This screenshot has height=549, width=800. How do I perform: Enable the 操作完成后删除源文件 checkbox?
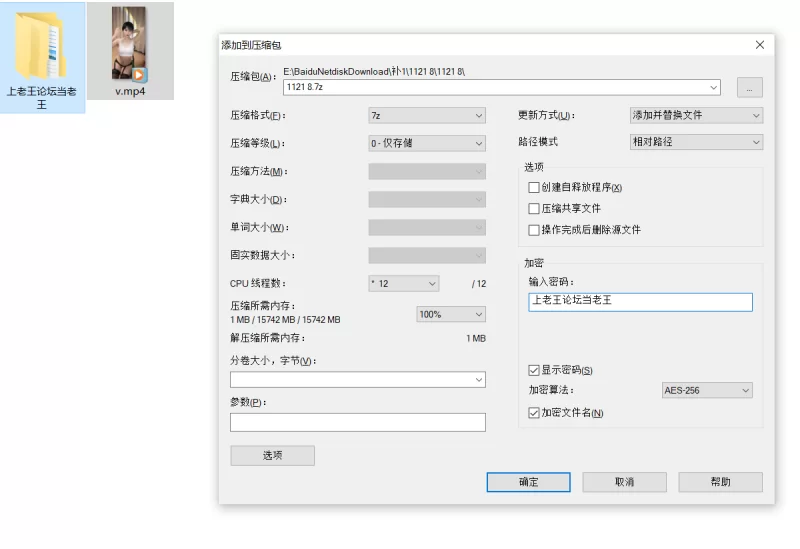tap(534, 230)
